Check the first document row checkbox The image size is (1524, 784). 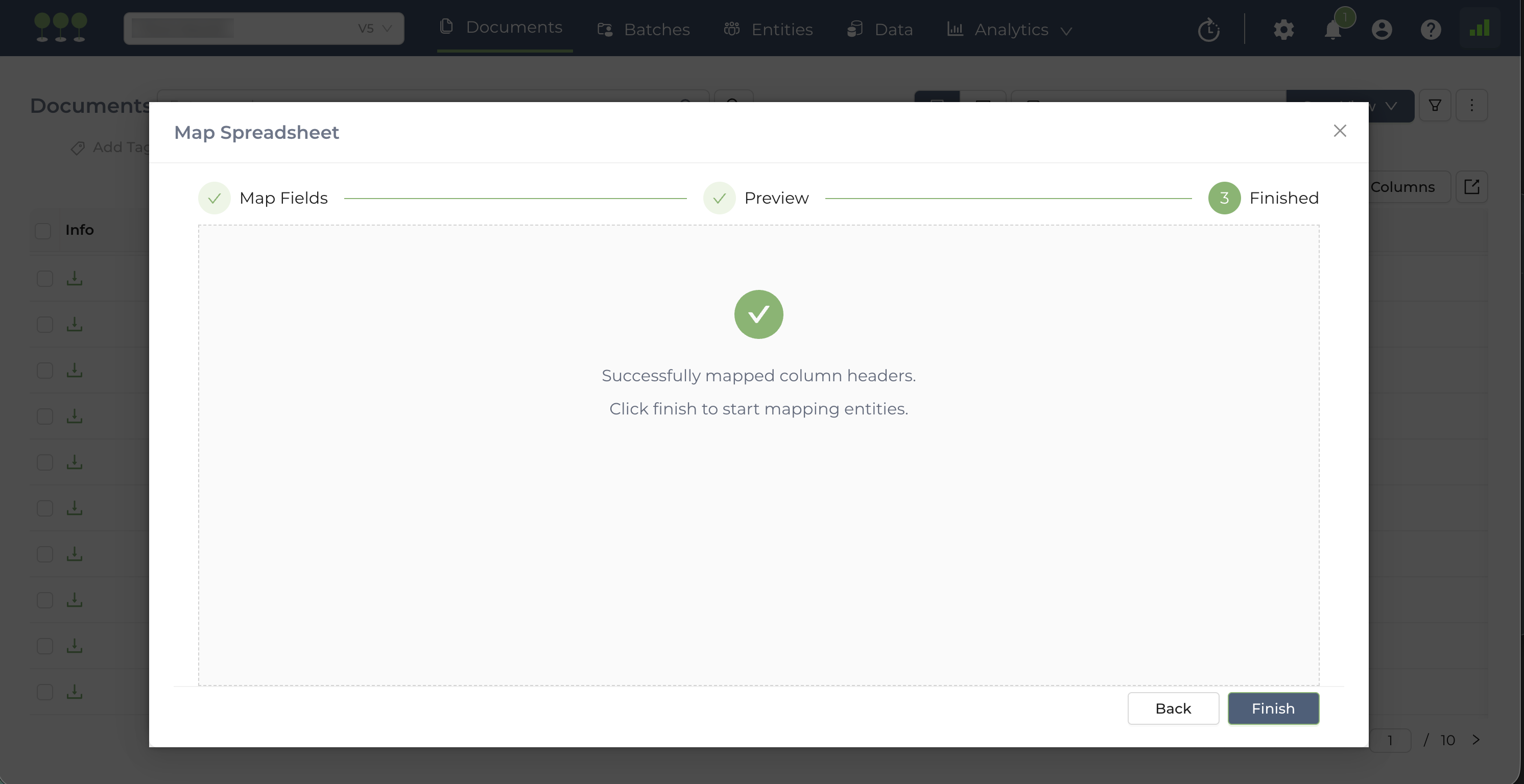click(45, 278)
